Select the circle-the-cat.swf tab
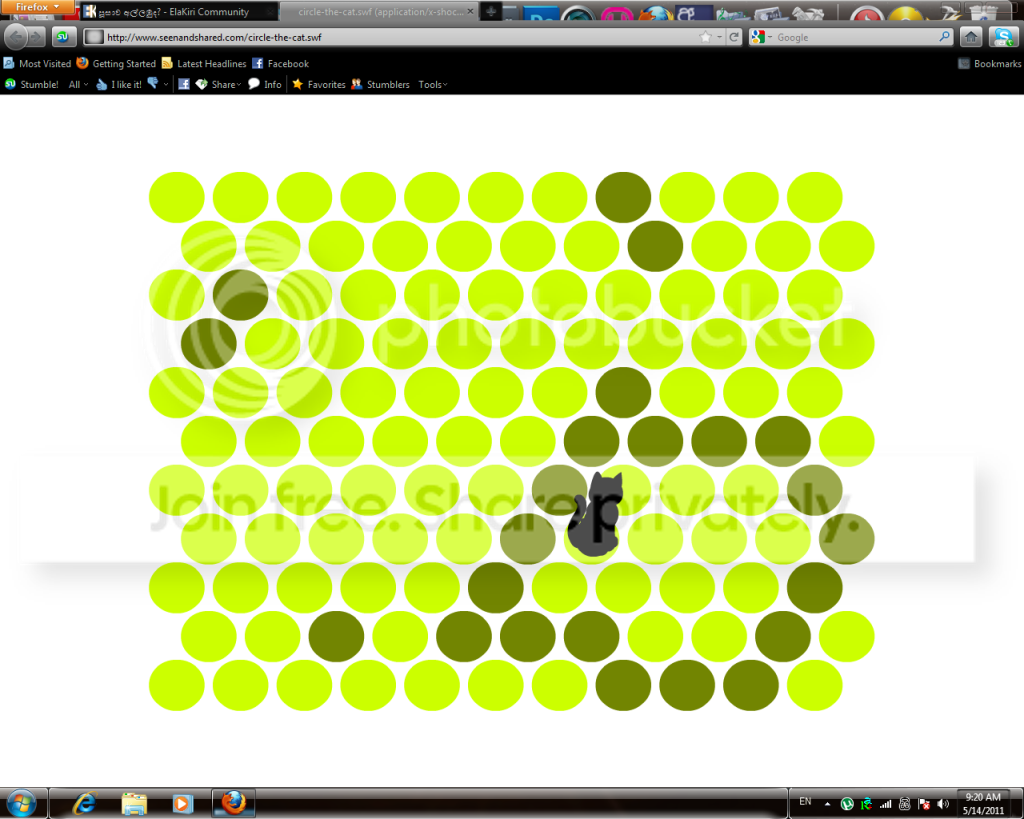 point(379,12)
